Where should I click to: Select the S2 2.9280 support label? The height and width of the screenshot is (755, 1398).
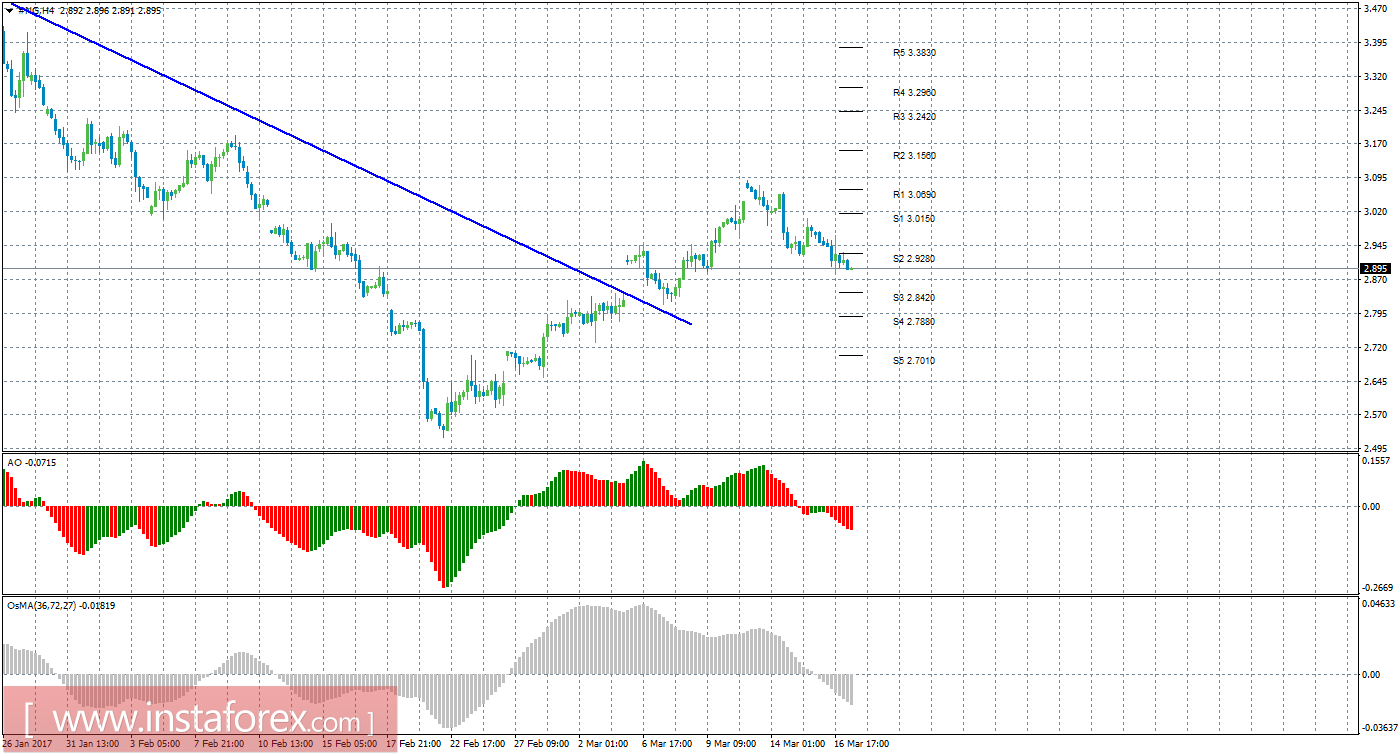coord(914,258)
